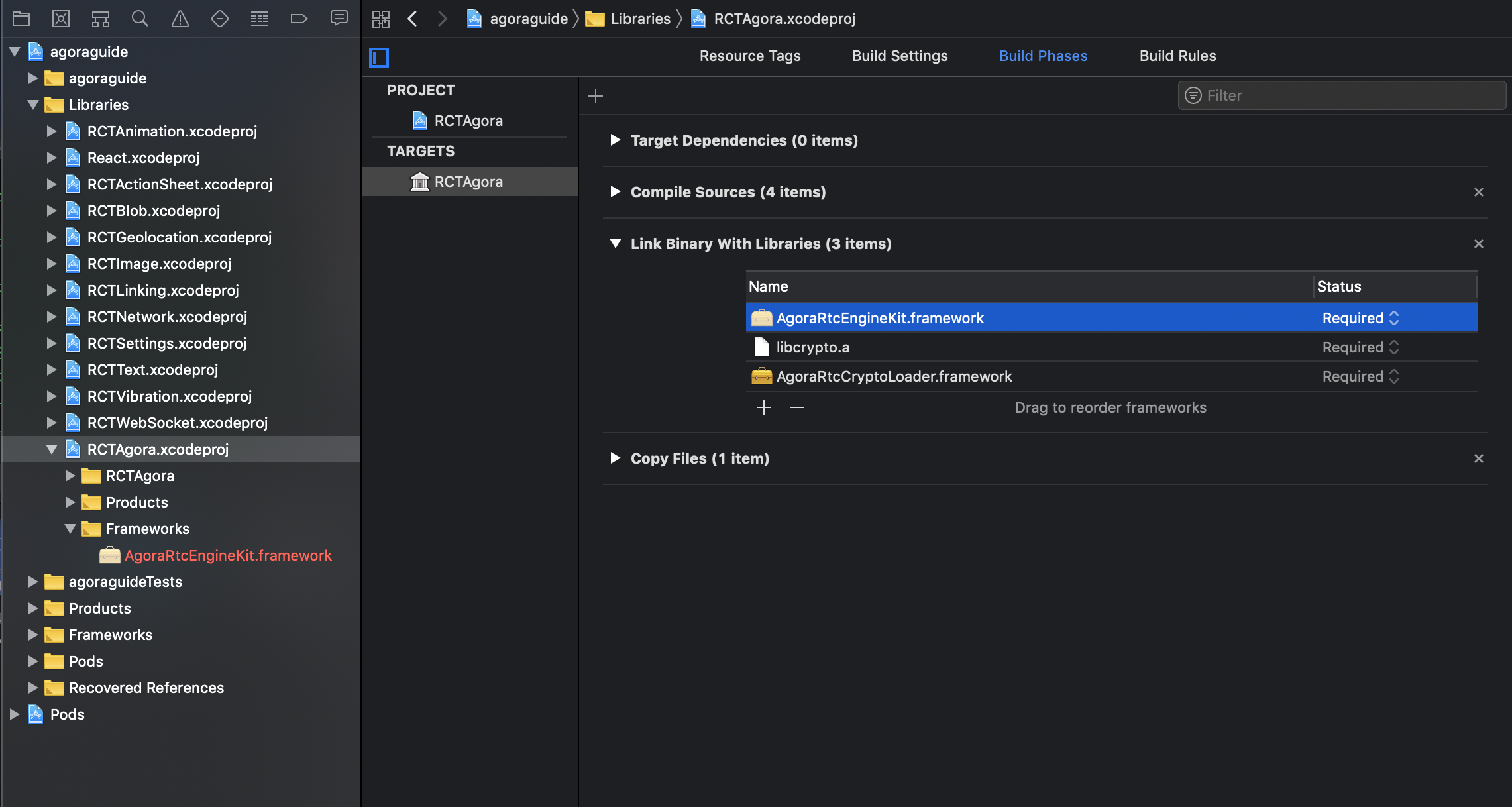Change libcrypto.a status Required dropdown
Screen dimensions: 1512x807
pos(1361,347)
